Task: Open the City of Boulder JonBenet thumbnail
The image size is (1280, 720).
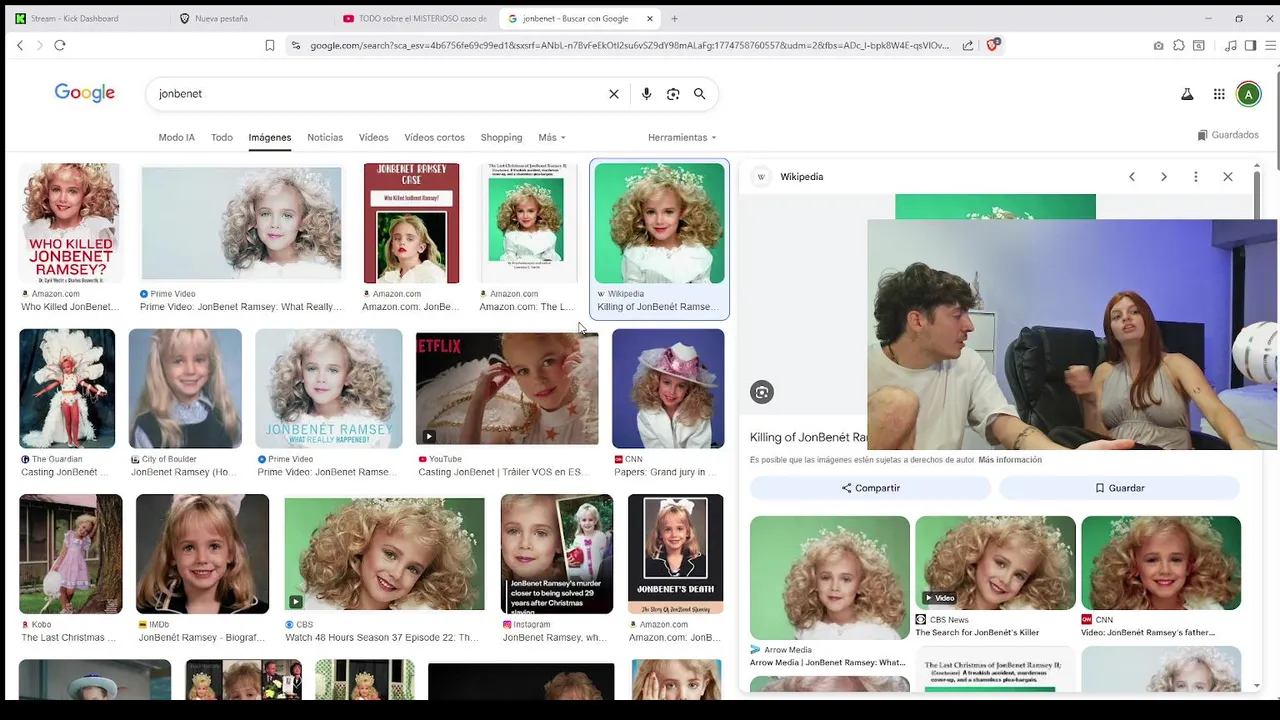Action: point(185,388)
